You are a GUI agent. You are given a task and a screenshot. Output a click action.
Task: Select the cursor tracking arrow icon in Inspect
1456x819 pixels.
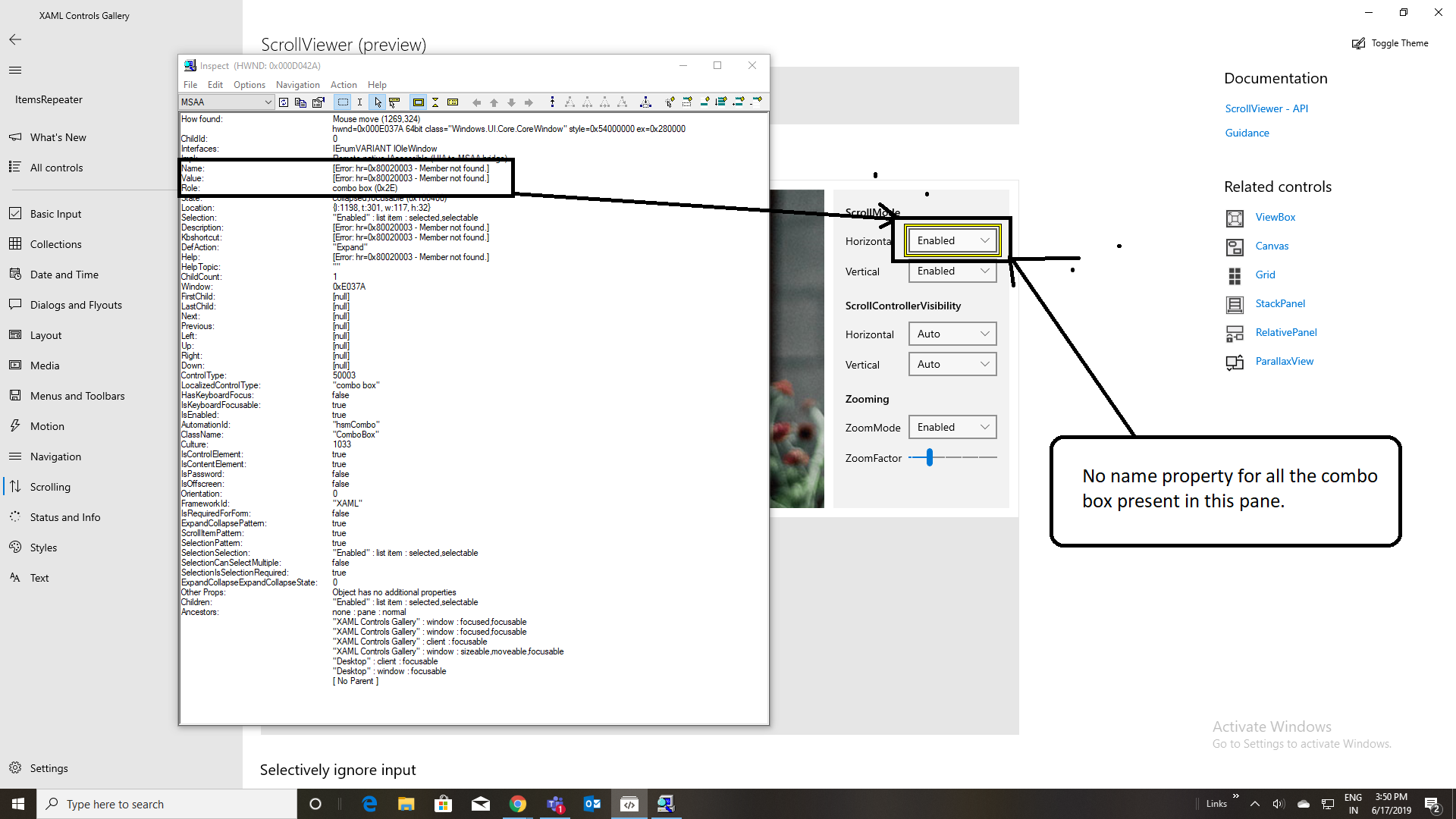(377, 102)
